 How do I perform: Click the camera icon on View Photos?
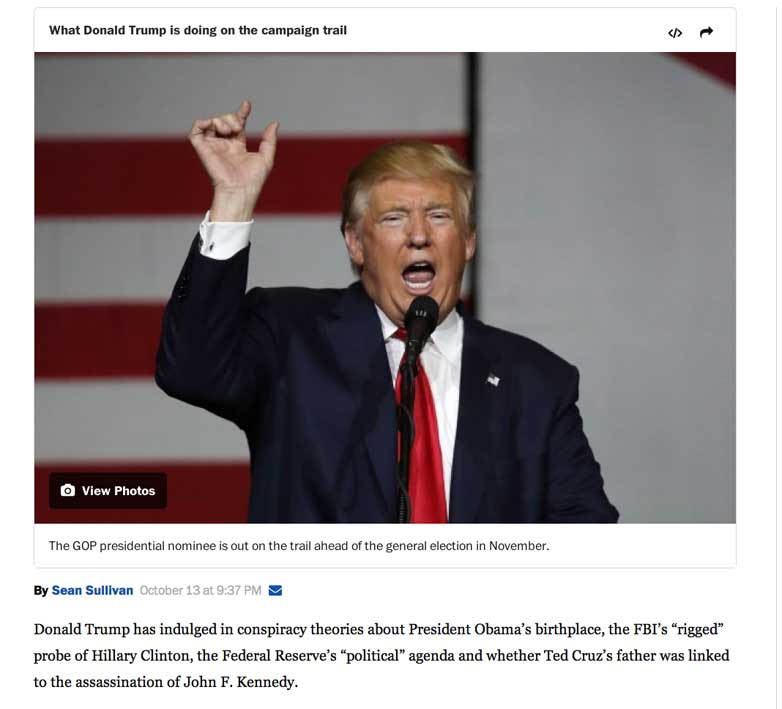68,491
